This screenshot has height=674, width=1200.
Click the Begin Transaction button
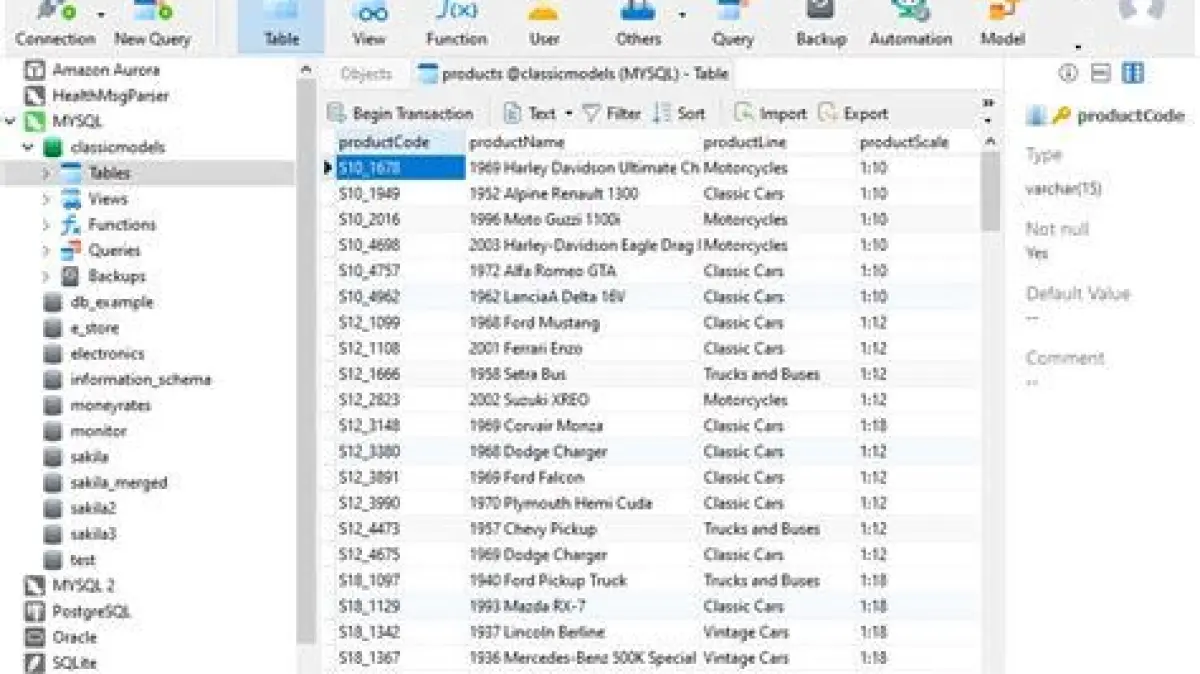click(400, 114)
